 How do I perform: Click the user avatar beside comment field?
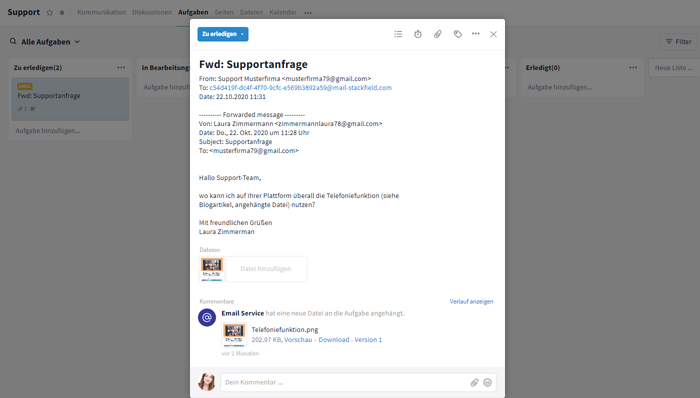pyautogui.click(x=207, y=382)
